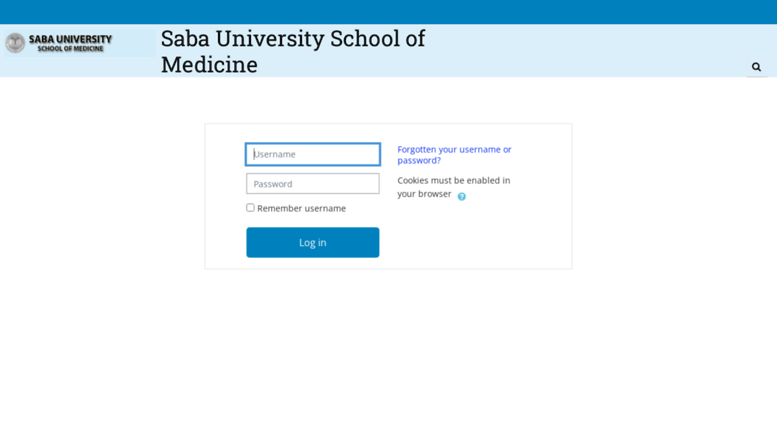
Task: Click the dark blue top navigation bar
Action: [388, 12]
